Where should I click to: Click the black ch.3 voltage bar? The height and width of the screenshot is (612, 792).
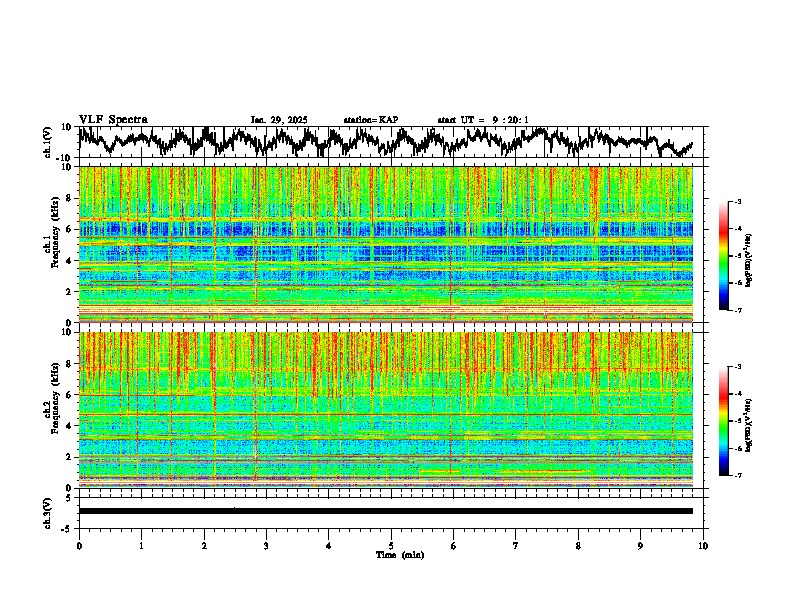point(385,511)
